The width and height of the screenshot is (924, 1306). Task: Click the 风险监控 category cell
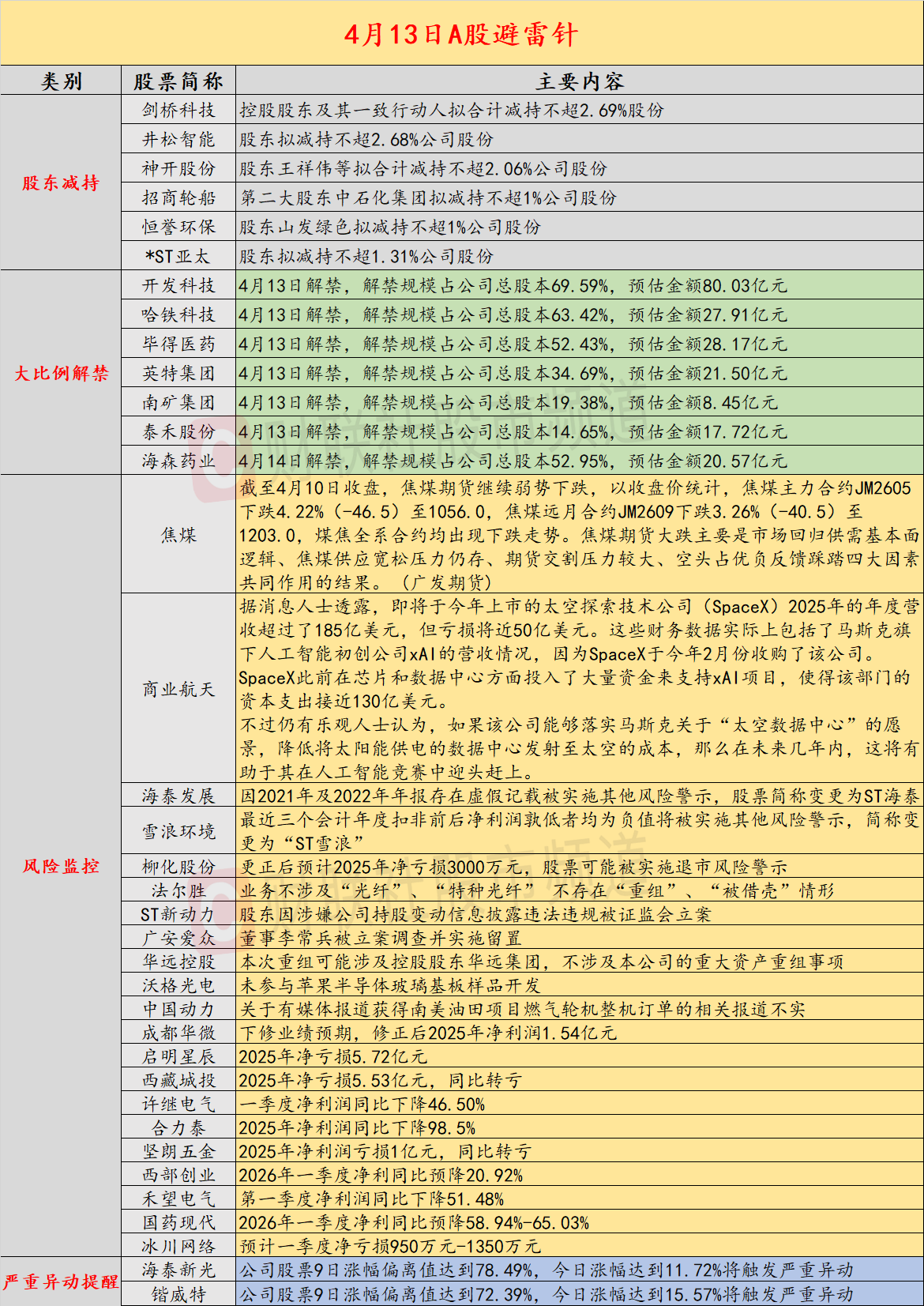click(x=61, y=866)
